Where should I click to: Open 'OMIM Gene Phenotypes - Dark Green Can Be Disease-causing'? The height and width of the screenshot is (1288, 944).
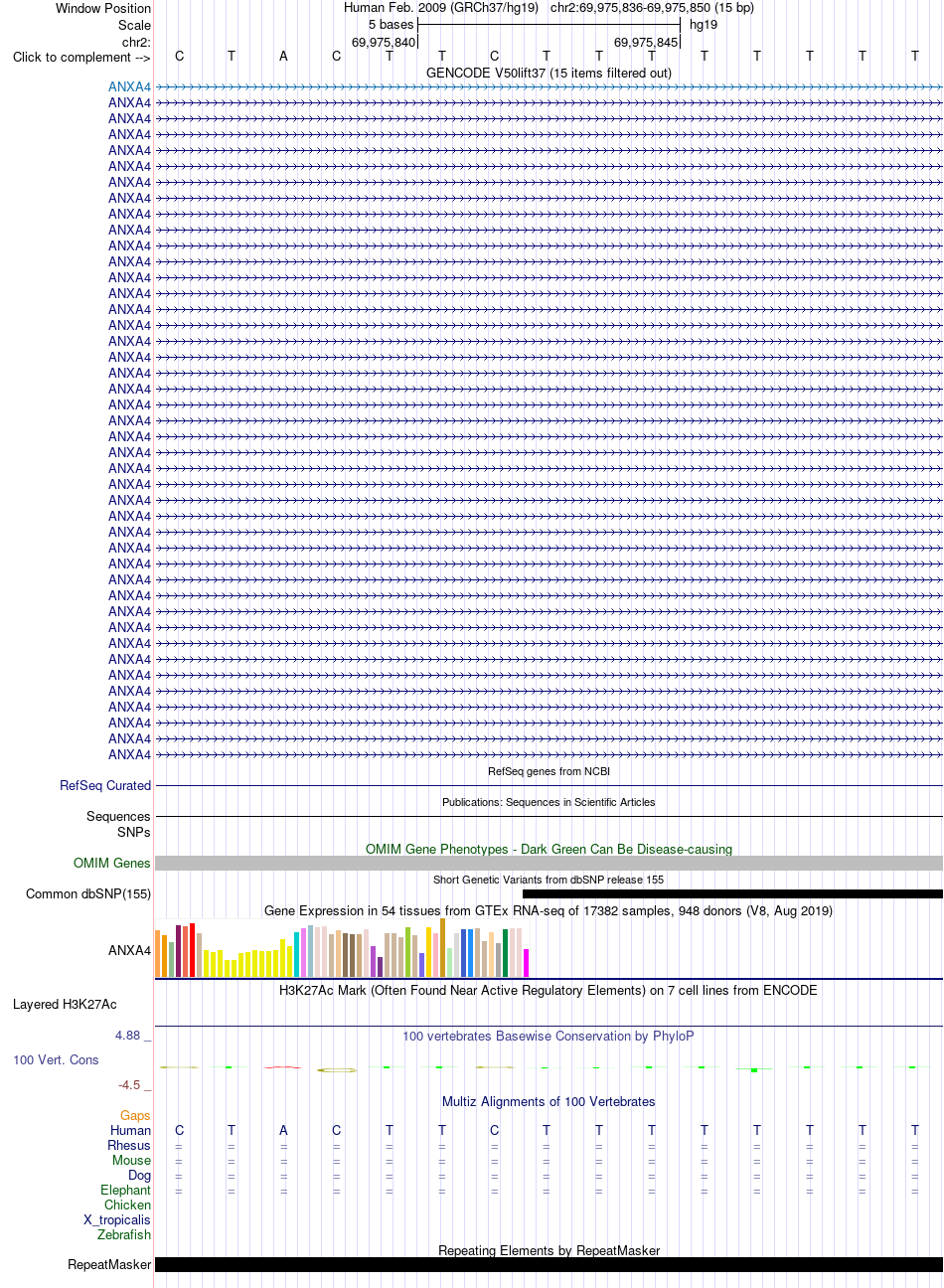(549, 849)
